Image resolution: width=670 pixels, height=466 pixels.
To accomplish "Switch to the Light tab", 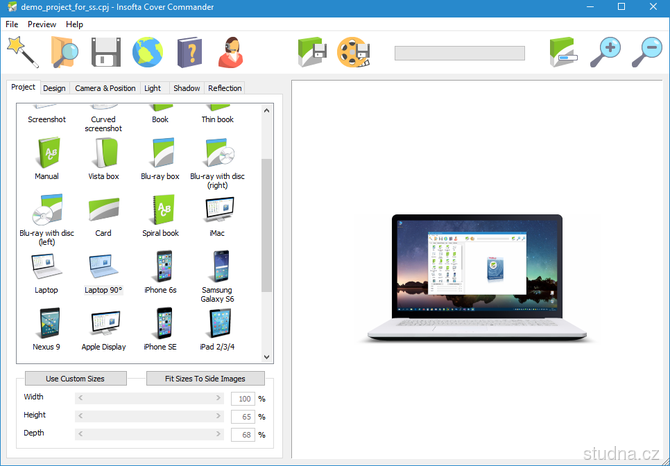I will point(153,88).
